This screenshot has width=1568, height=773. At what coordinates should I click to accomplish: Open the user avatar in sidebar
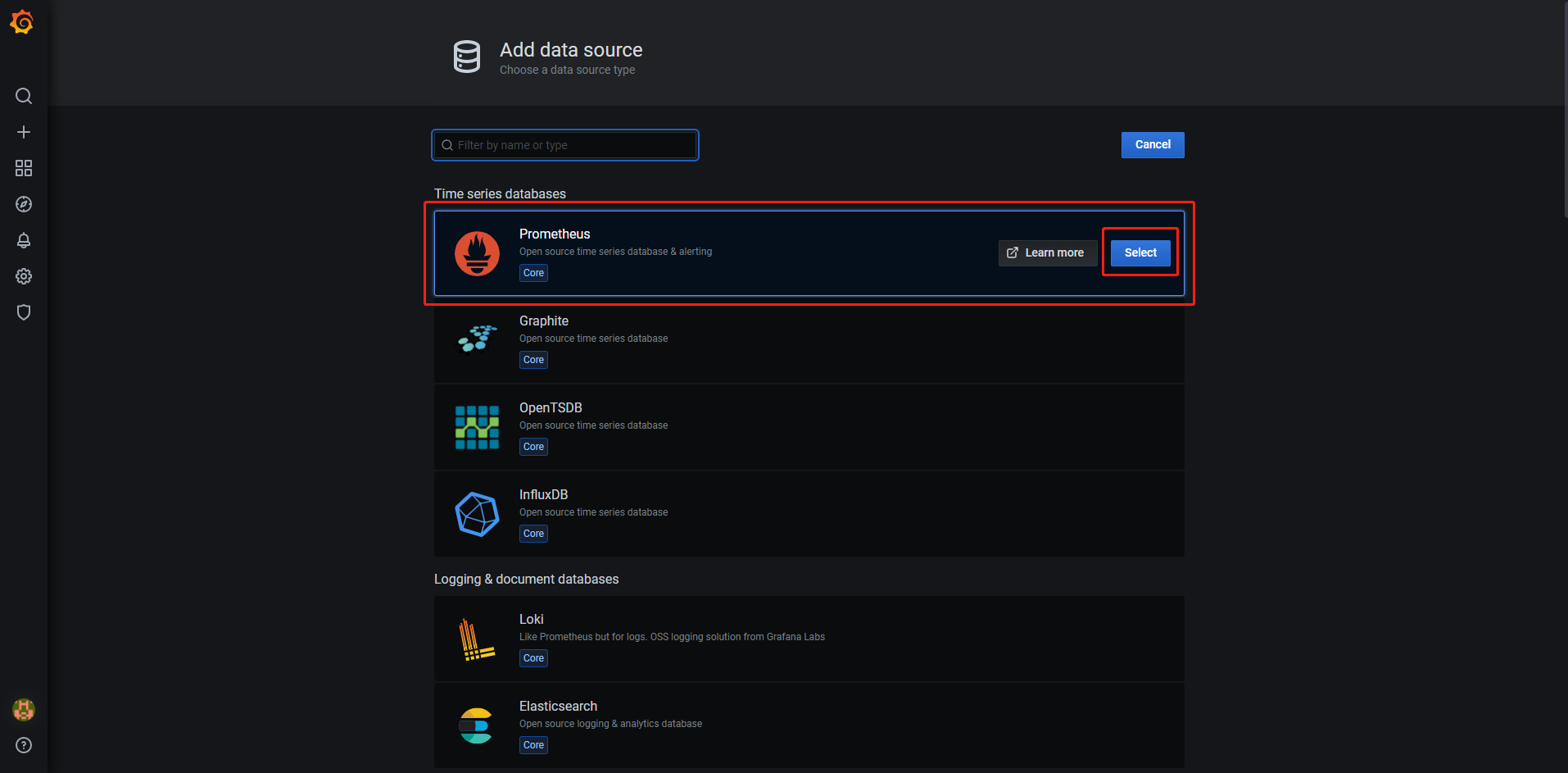(x=24, y=710)
